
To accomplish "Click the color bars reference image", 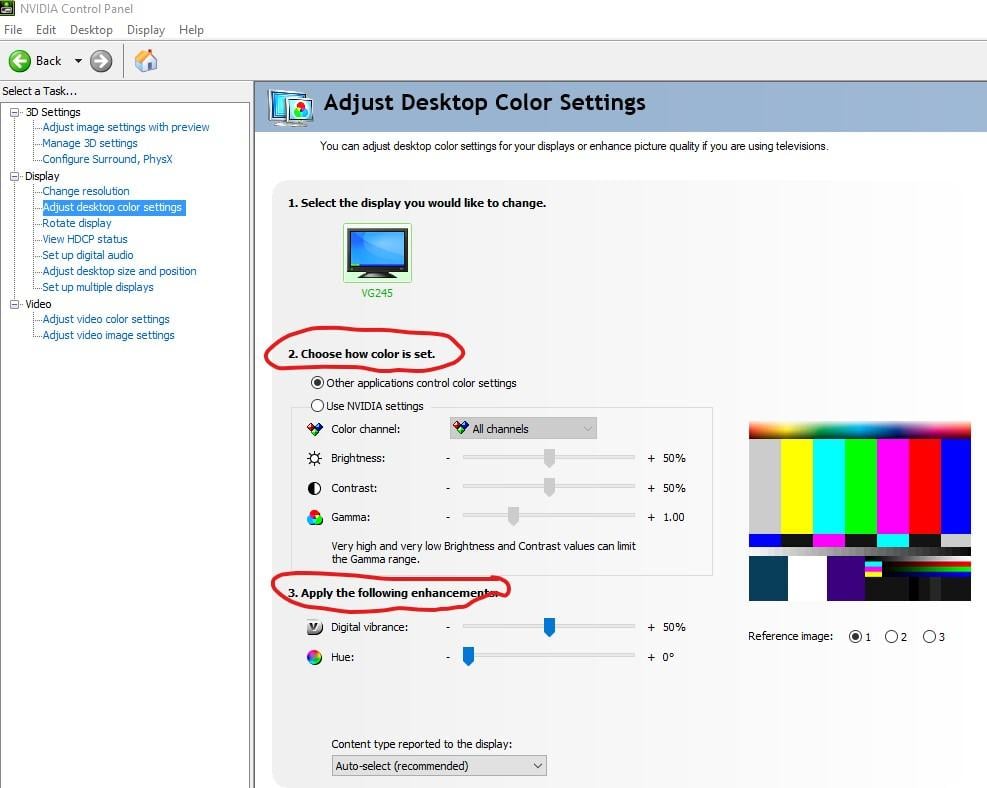I will (x=859, y=511).
